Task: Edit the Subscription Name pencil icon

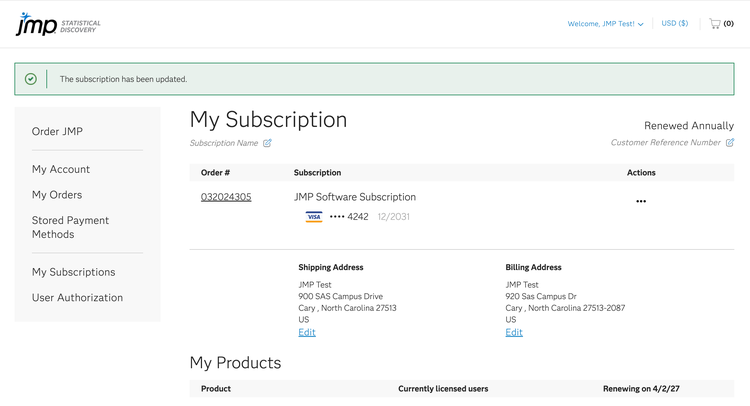Action: (x=267, y=143)
